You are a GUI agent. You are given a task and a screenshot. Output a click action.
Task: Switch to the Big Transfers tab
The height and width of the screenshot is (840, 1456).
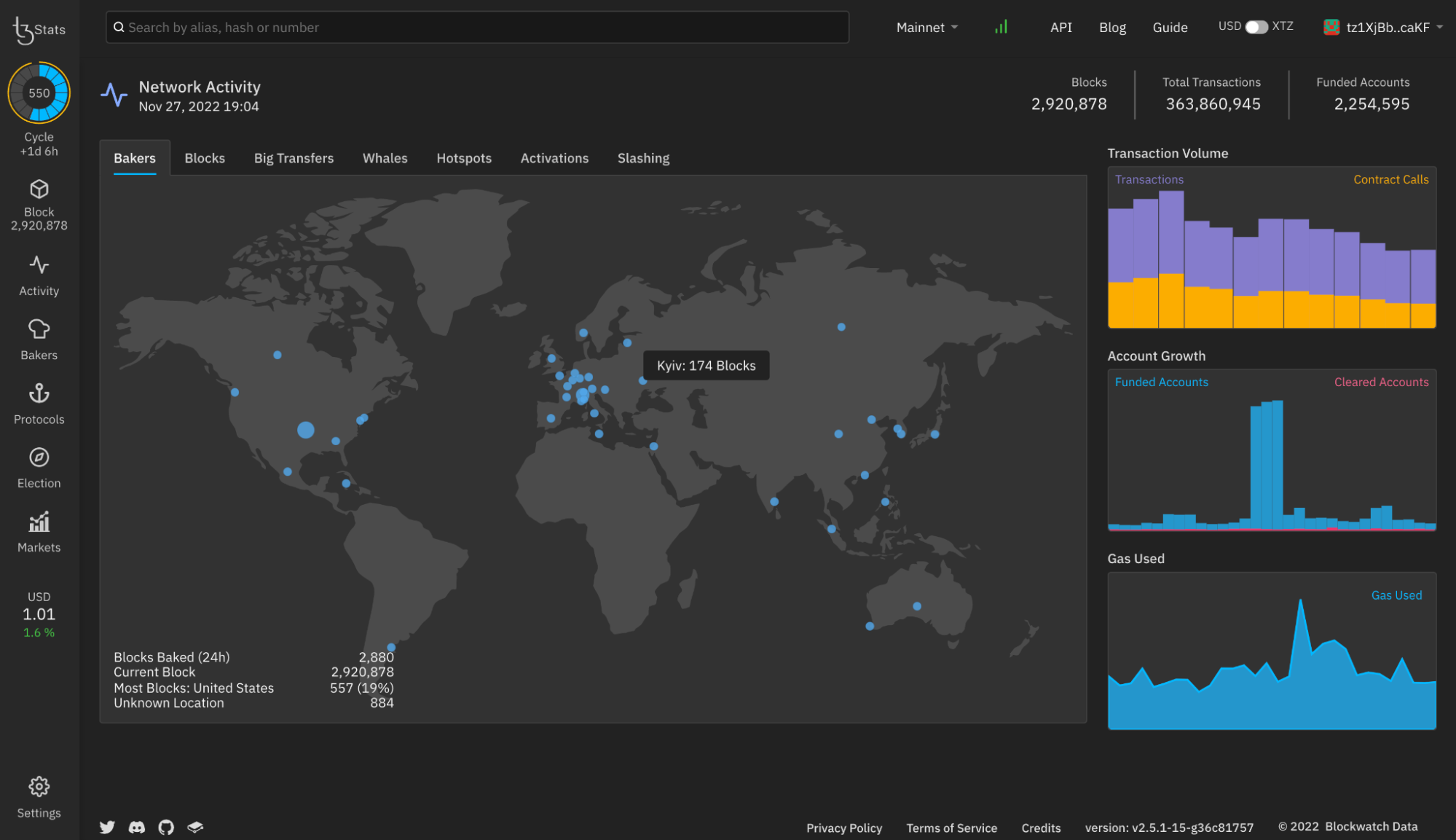294,158
